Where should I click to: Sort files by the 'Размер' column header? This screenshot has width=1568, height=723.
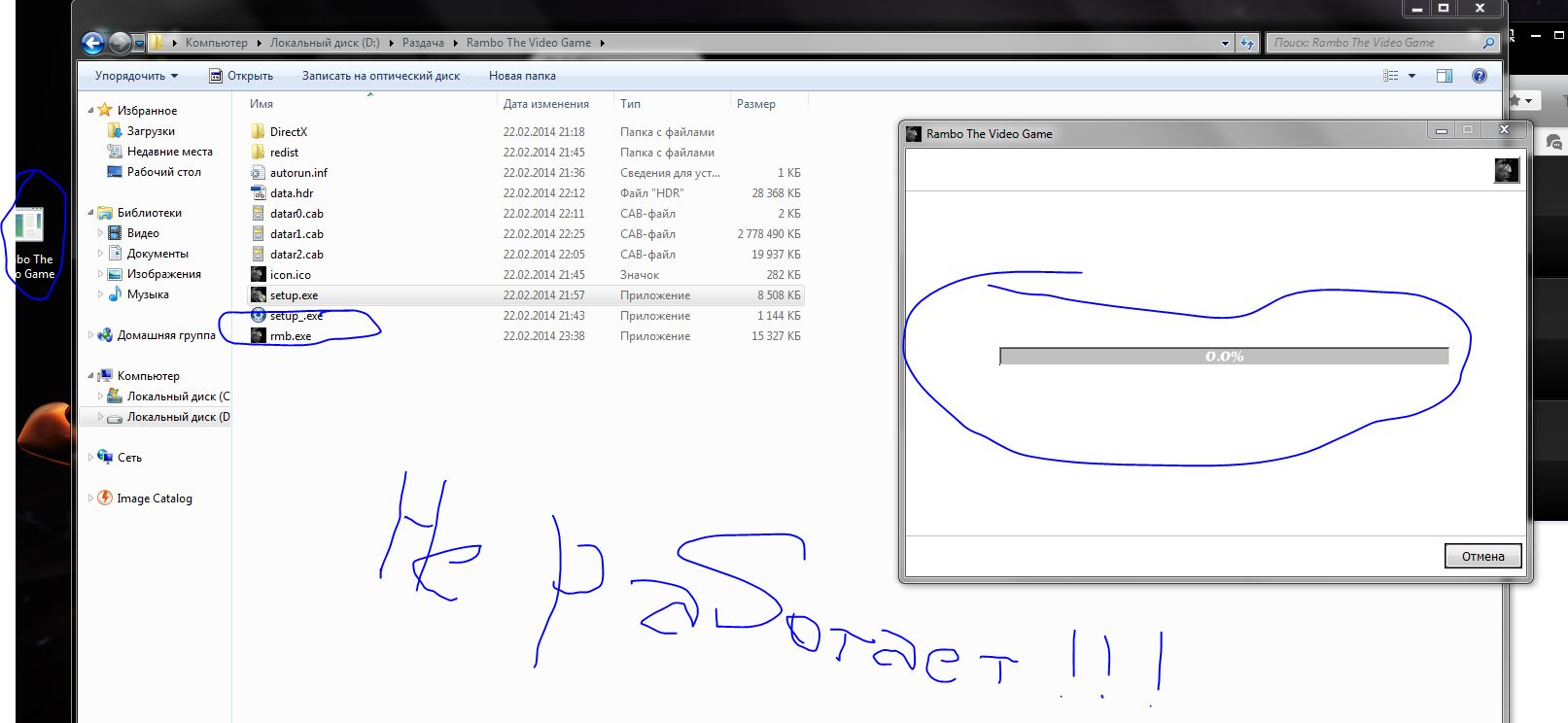[756, 104]
